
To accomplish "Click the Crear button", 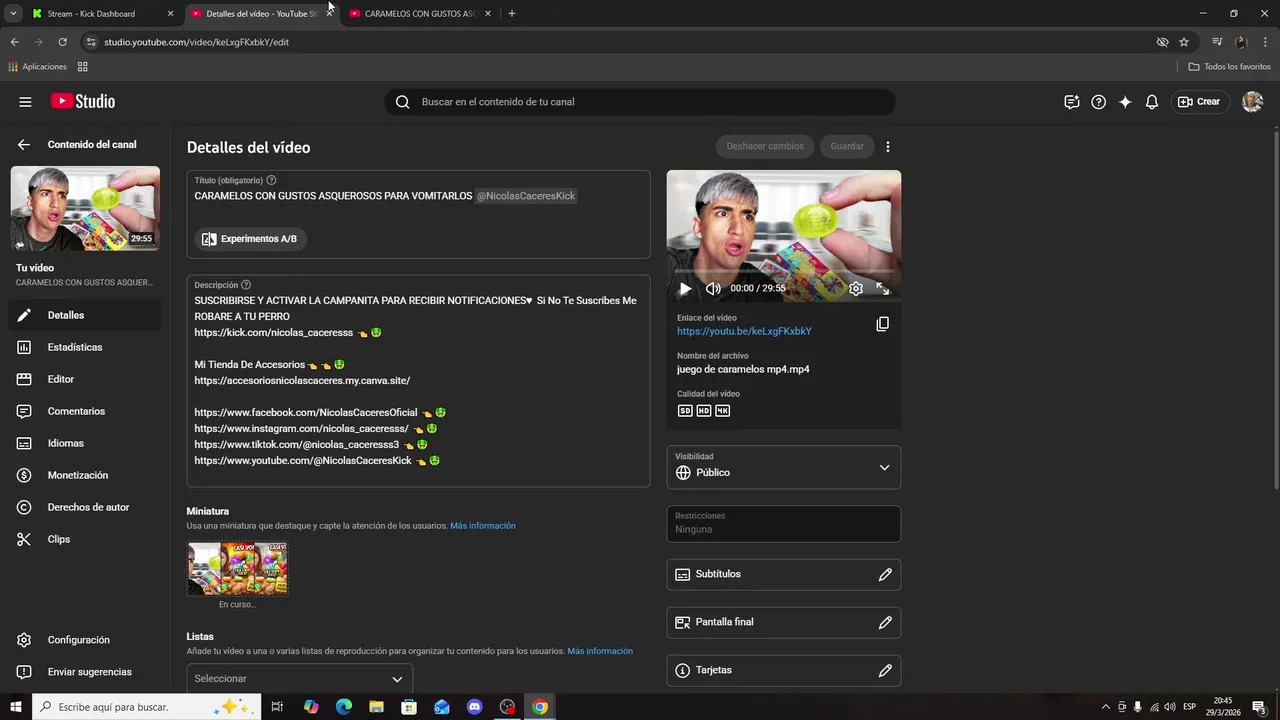I will point(1200,102).
